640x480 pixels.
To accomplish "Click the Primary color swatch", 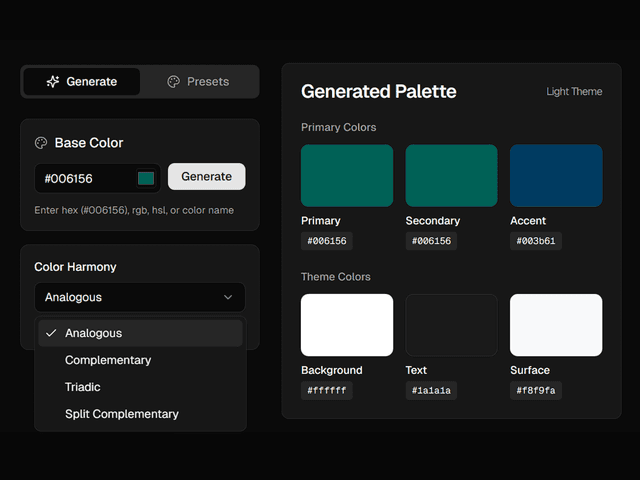I will coord(347,176).
